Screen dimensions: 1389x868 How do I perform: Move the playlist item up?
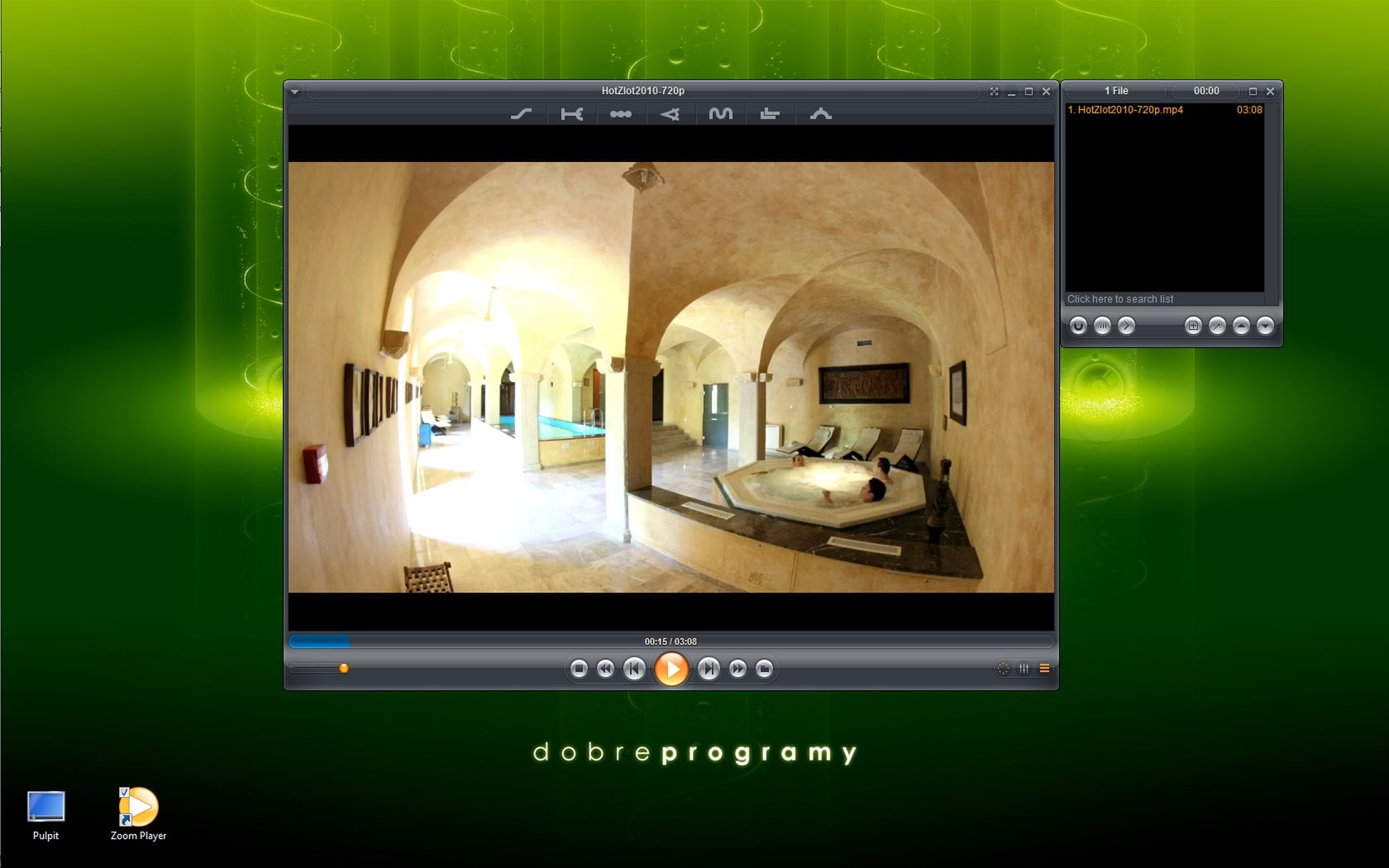tap(1241, 326)
